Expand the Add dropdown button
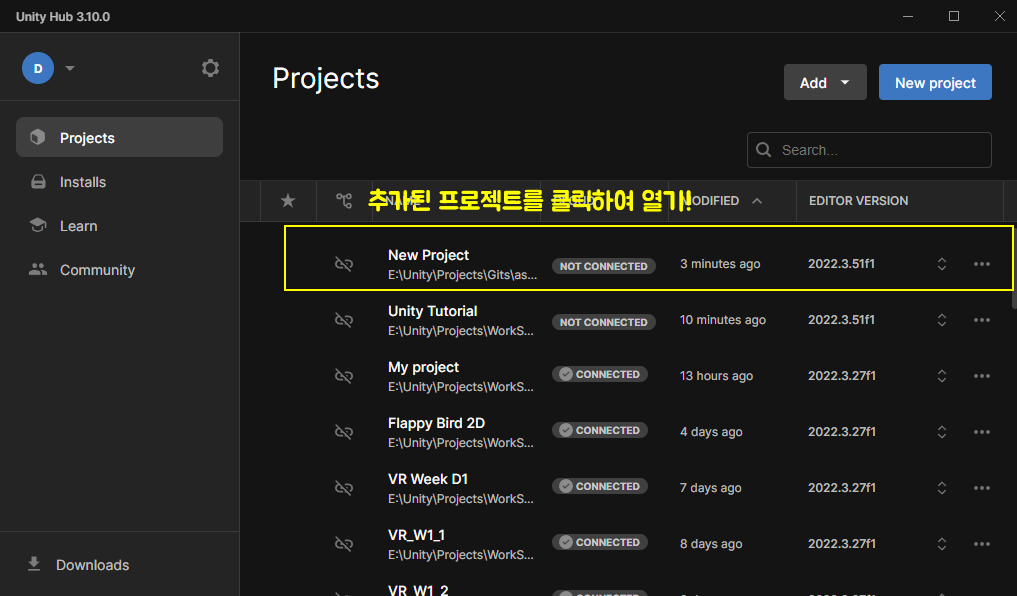The height and width of the screenshot is (596, 1017). click(825, 82)
